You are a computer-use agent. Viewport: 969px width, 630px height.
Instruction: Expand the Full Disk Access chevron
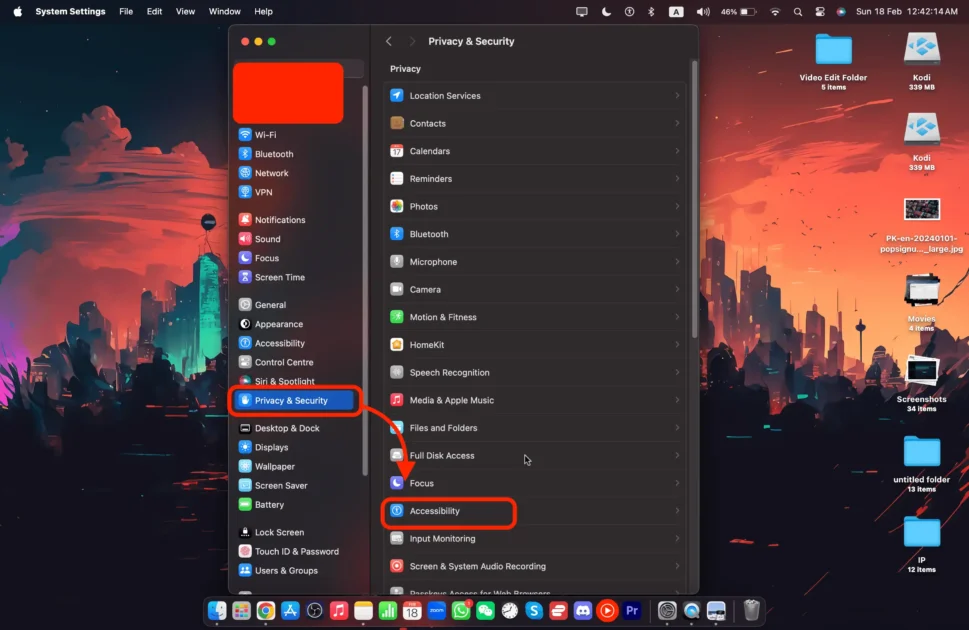(677, 456)
